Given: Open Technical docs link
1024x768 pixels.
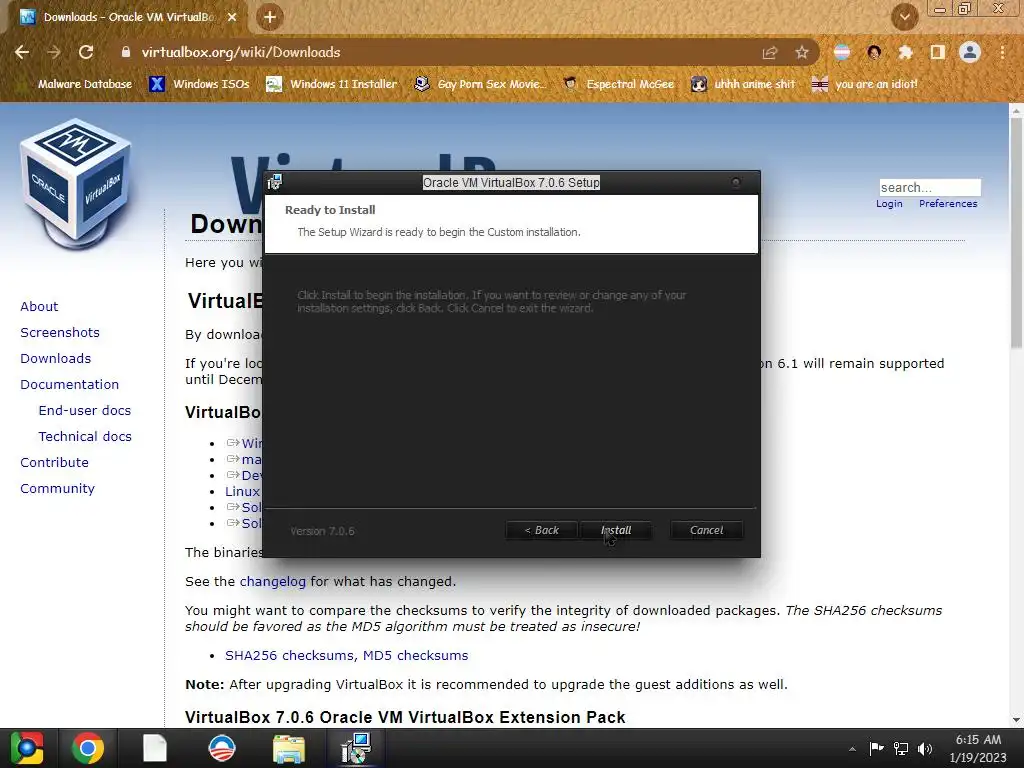Looking at the screenshot, I should coord(85,437).
